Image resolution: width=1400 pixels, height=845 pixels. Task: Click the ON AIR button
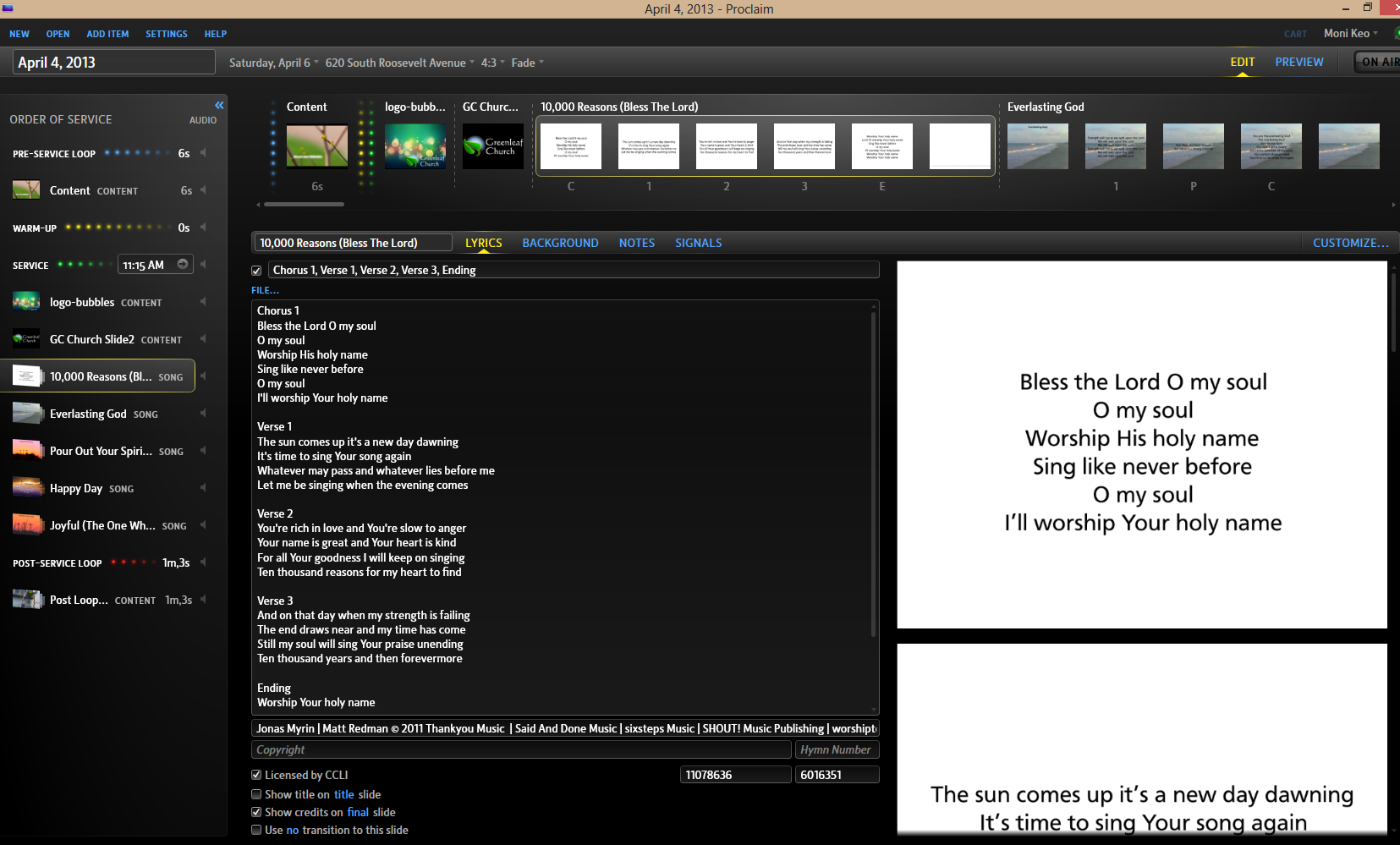point(1379,62)
